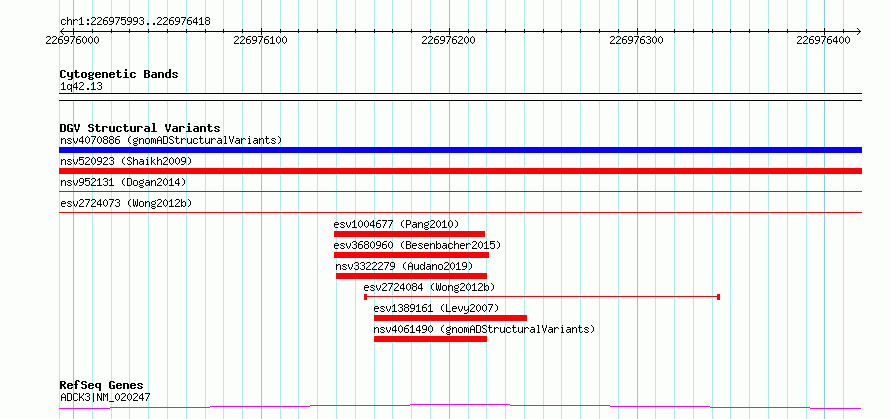The width and height of the screenshot is (890, 419).
Task: Click the chr1:226975993..226976418 range text
Action: click(x=135, y=22)
